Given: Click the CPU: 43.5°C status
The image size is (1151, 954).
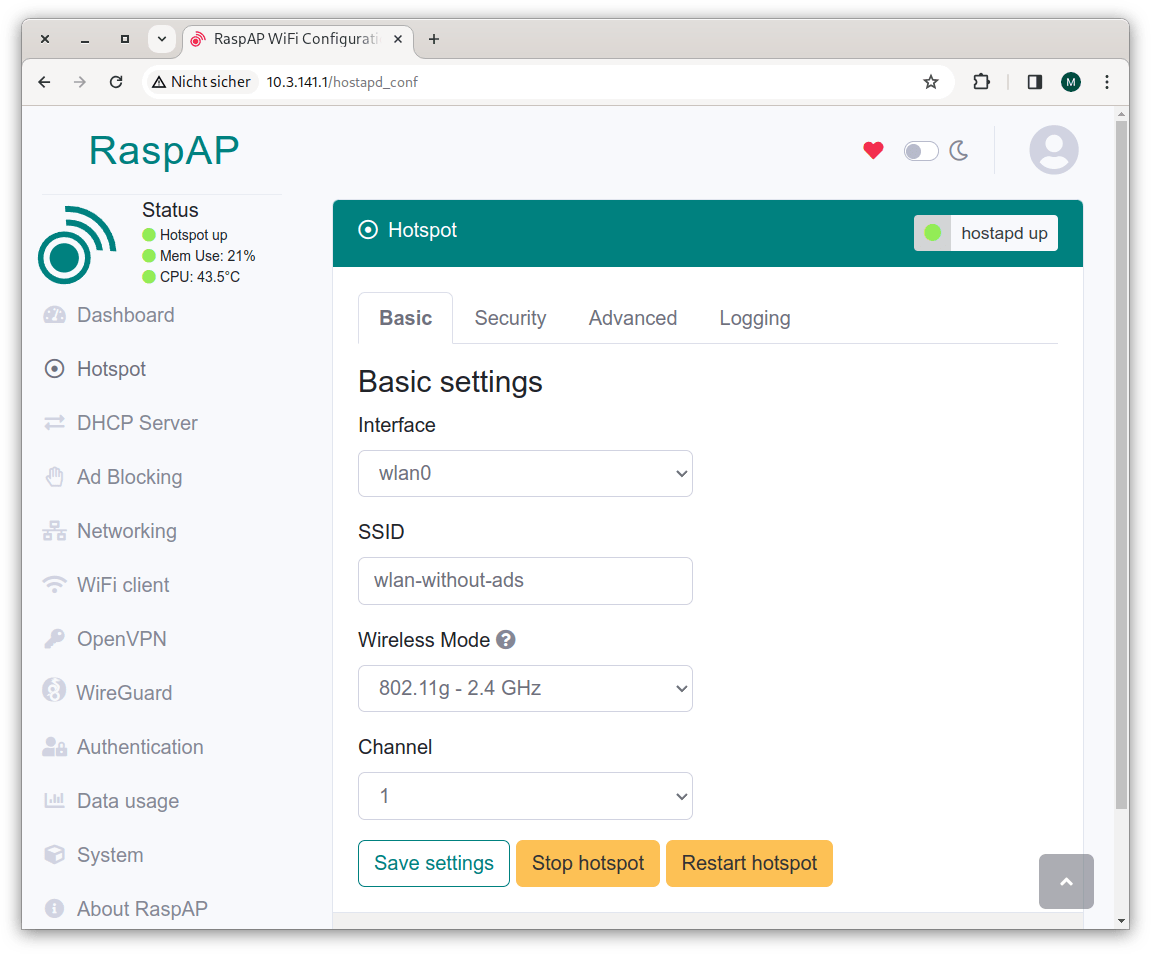Looking at the screenshot, I should coord(200,277).
